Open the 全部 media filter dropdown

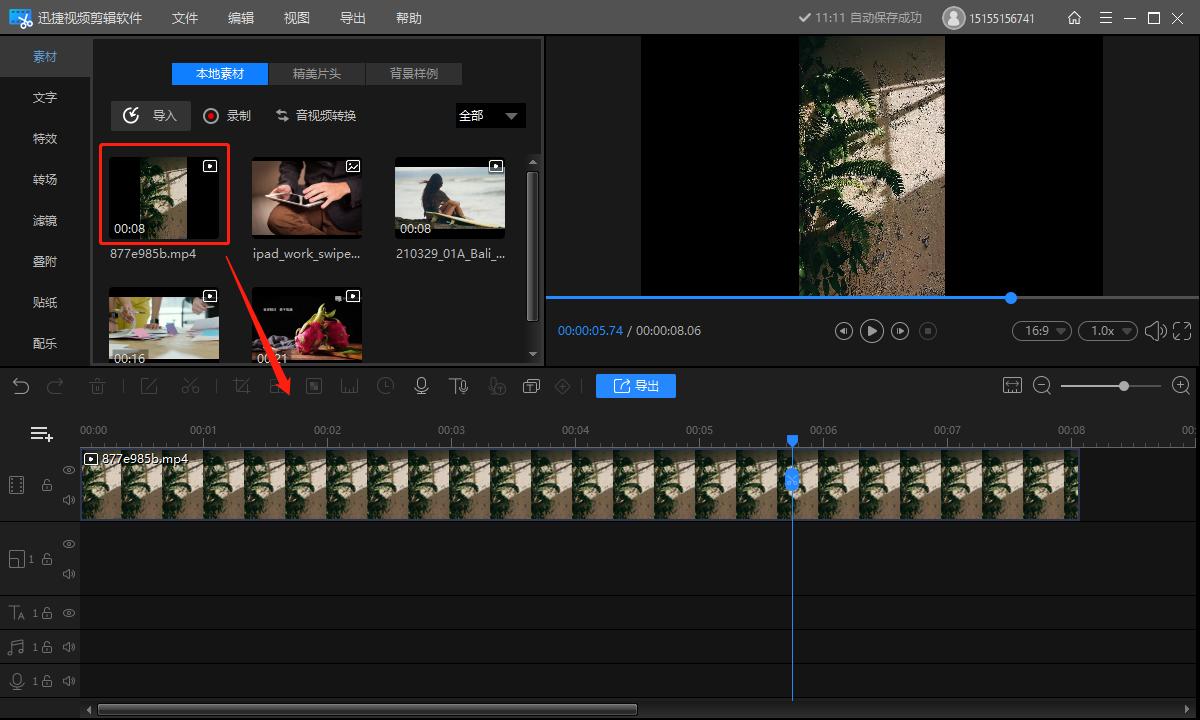click(490, 116)
